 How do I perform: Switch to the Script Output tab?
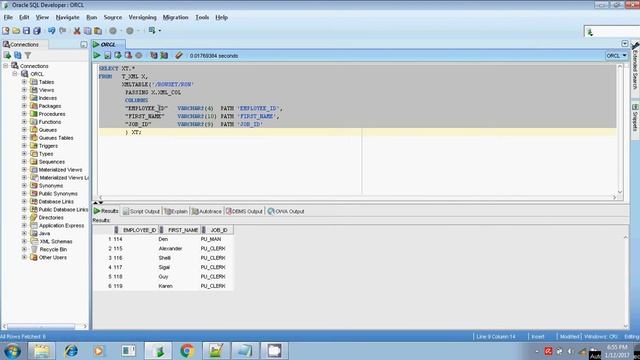tap(141, 211)
